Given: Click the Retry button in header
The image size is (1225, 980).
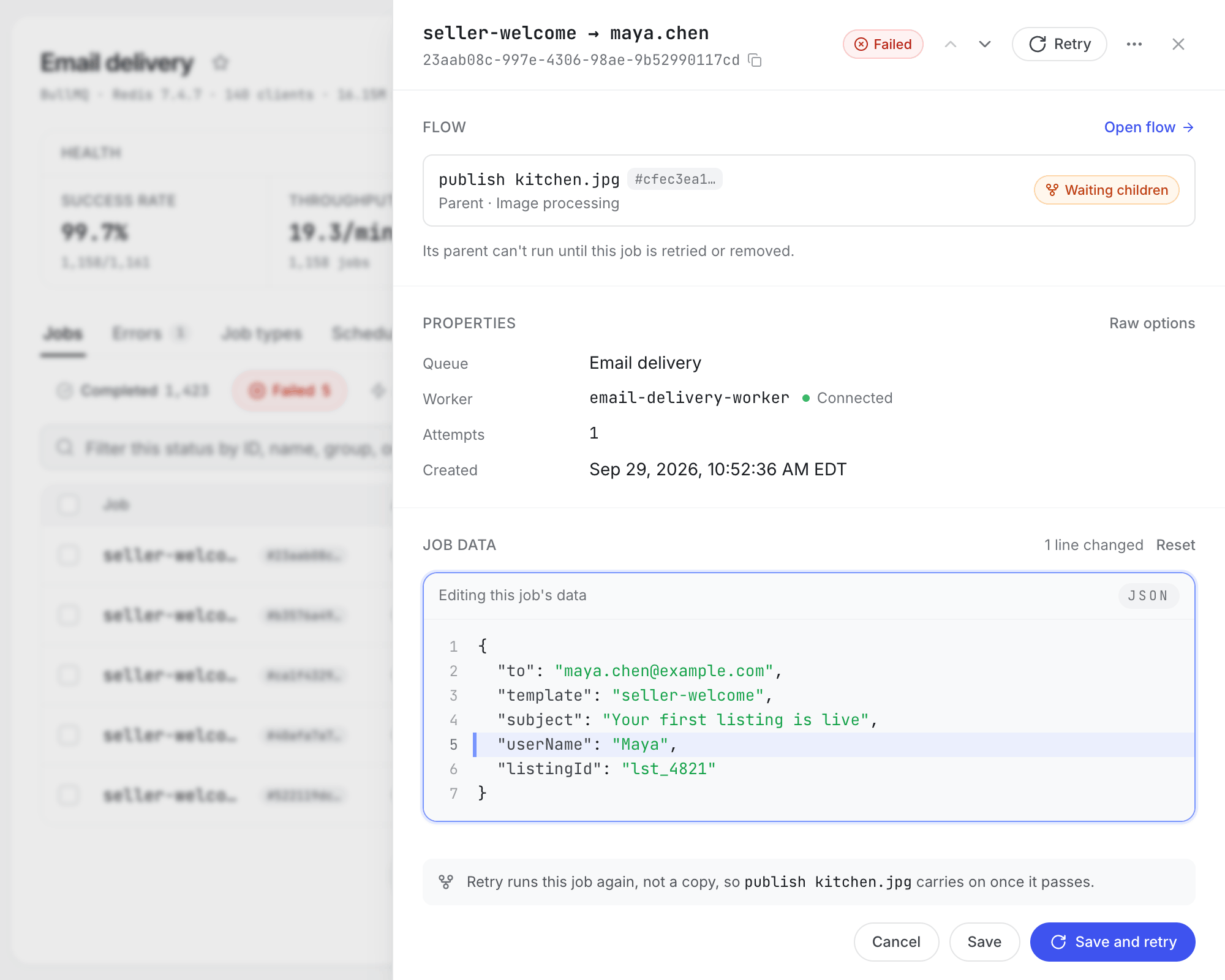Looking at the screenshot, I should (1060, 44).
